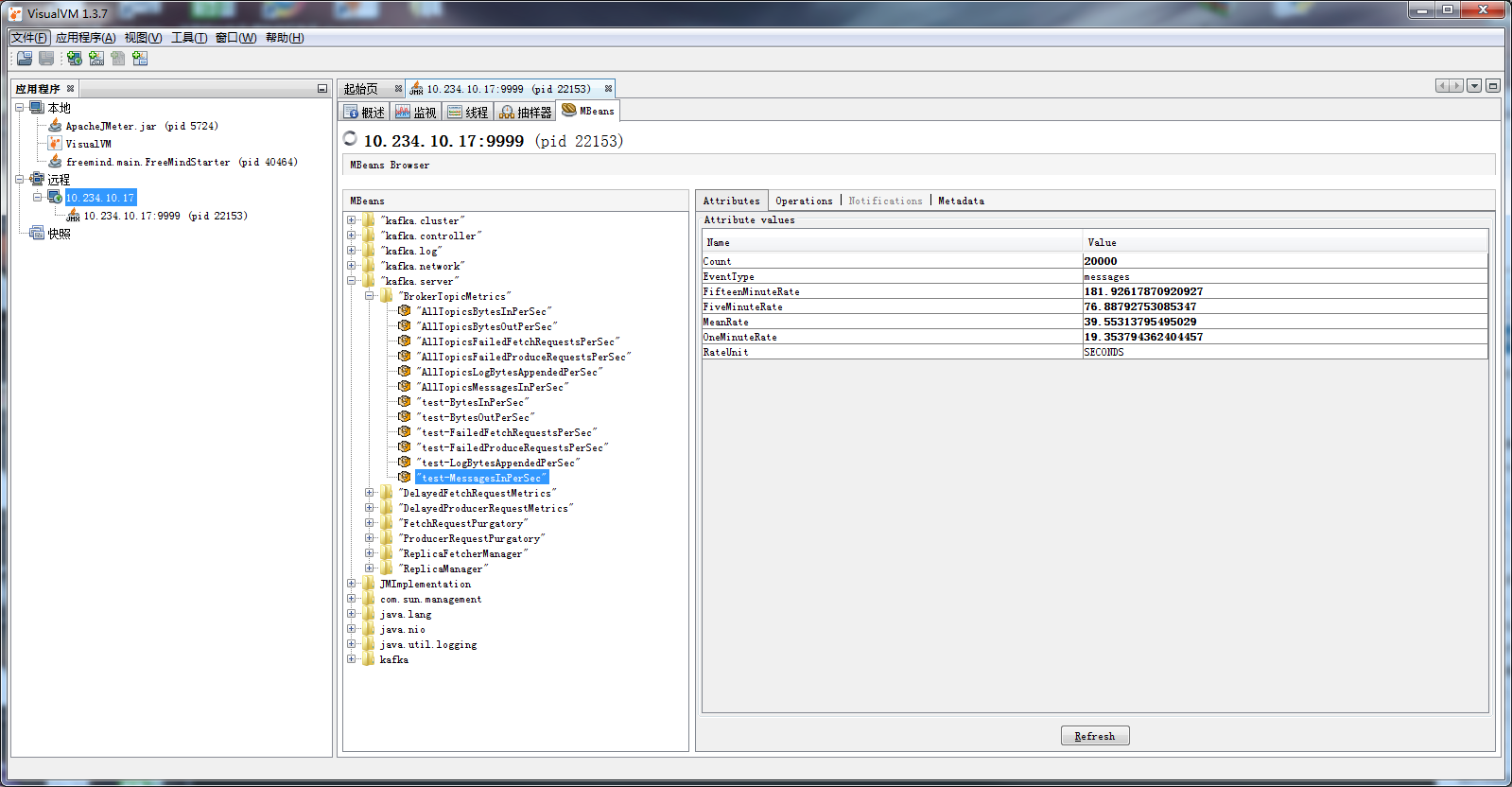This screenshot has height=787, width=1512.
Task: Click the Add VM Coredump toolbar icon
Action: [118, 59]
